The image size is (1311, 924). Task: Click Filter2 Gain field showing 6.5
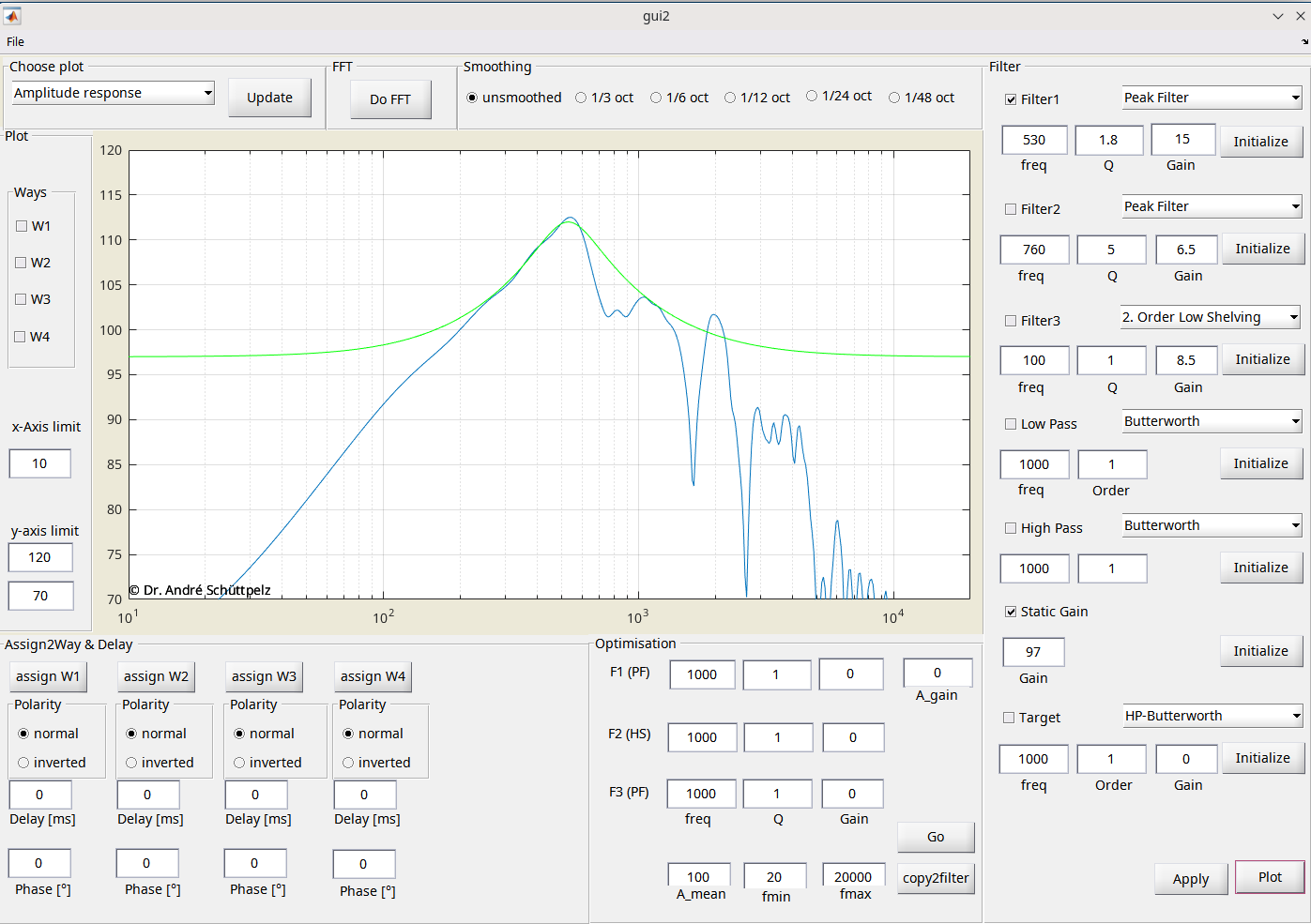tap(1186, 250)
